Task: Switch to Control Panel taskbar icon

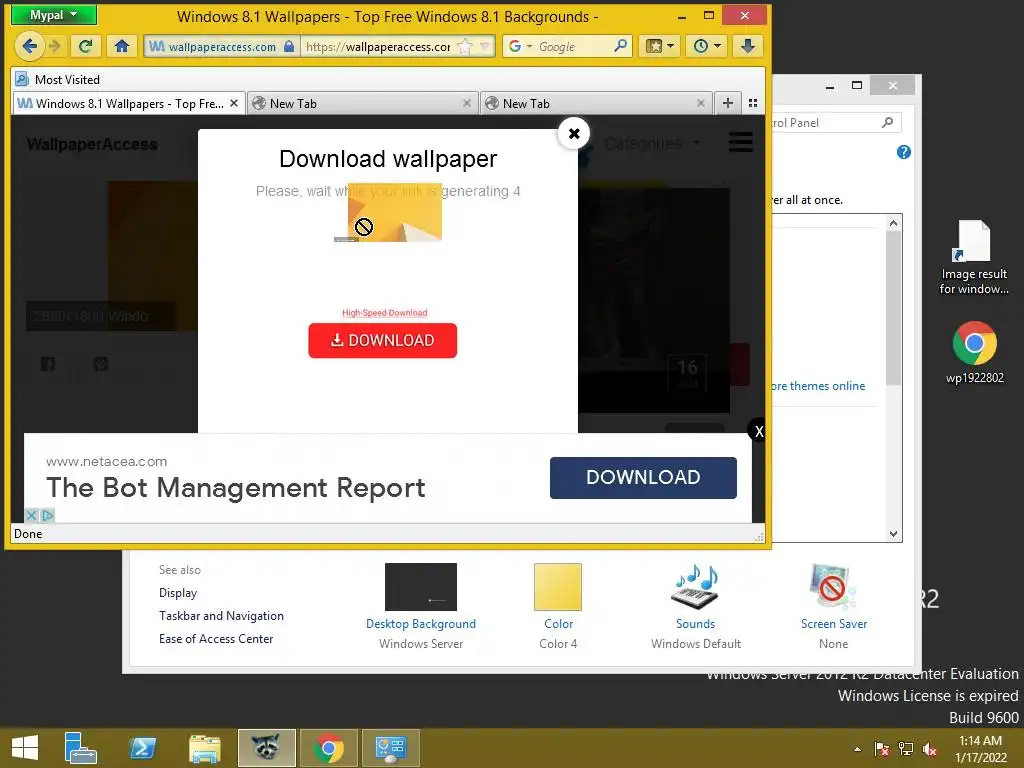Action: point(391,748)
